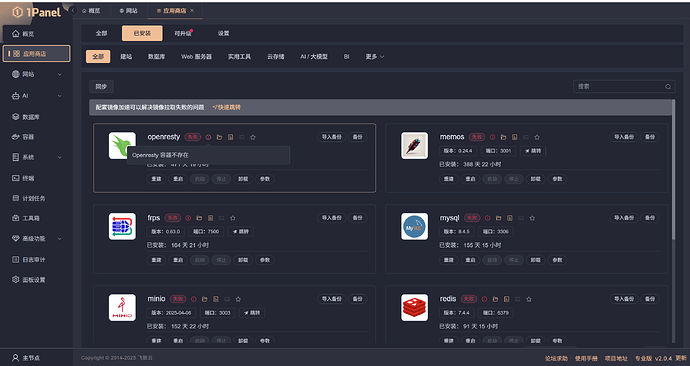This screenshot has height=366, width=690.
Task: Switch to the 可升级 tab
Action: coord(183,33)
